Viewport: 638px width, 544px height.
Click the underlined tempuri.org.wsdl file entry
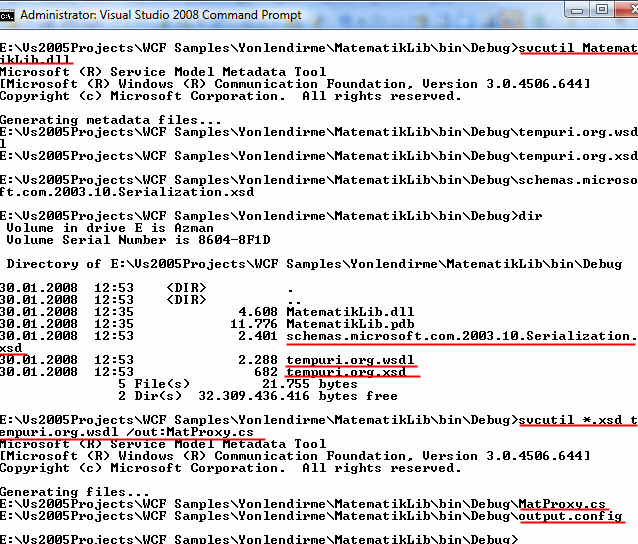pyautogui.click(x=349, y=360)
